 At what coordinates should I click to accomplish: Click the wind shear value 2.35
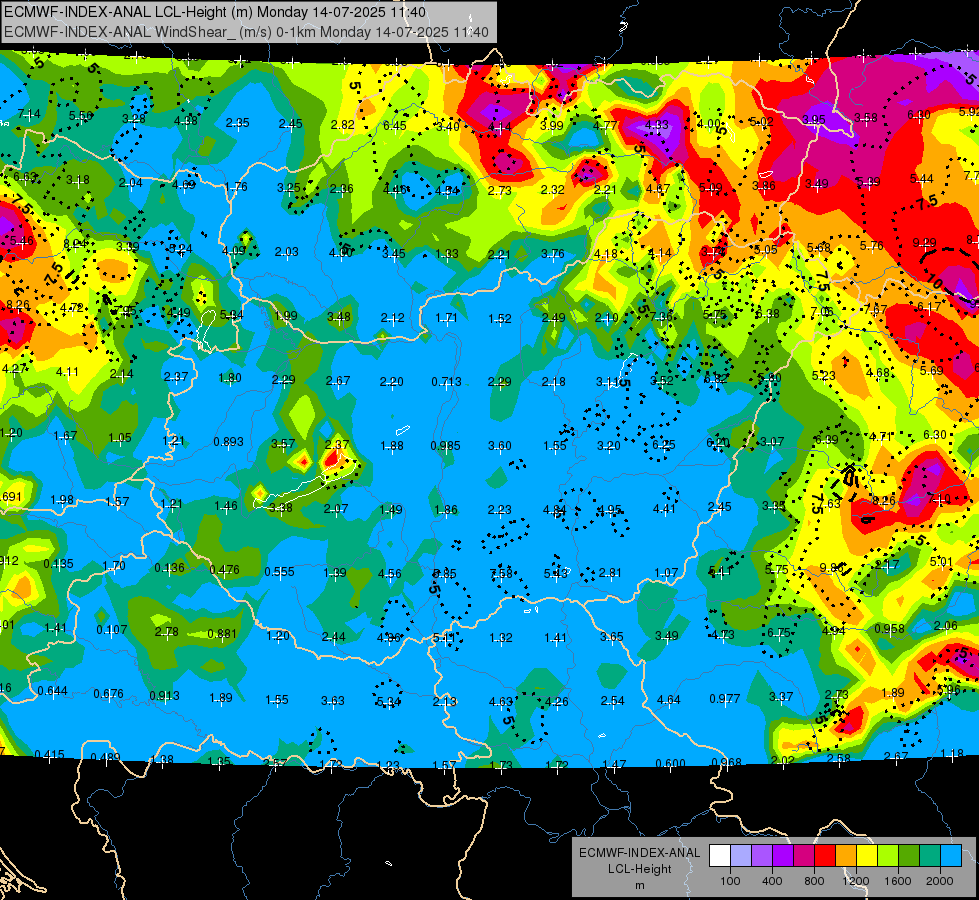[238, 122]
